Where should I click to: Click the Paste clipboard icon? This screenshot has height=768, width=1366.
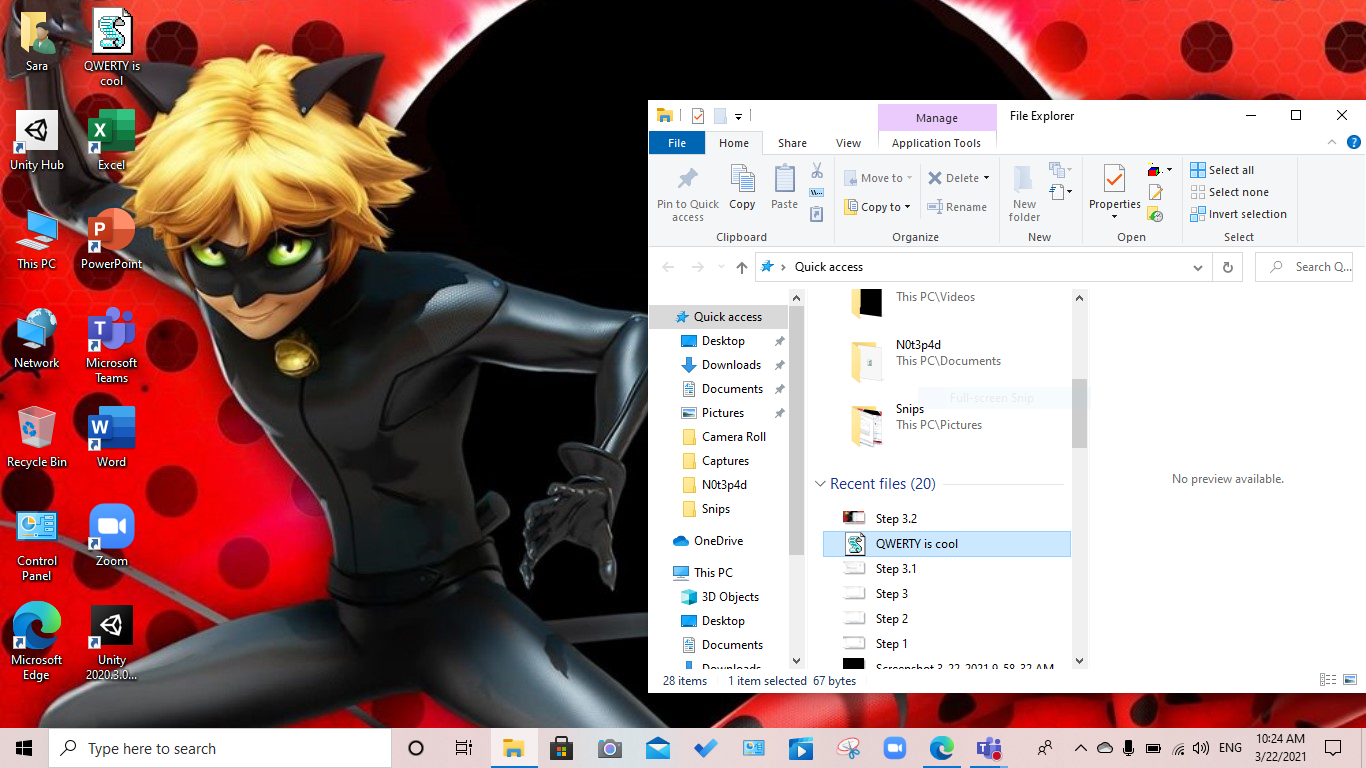(x=785, y=179)
